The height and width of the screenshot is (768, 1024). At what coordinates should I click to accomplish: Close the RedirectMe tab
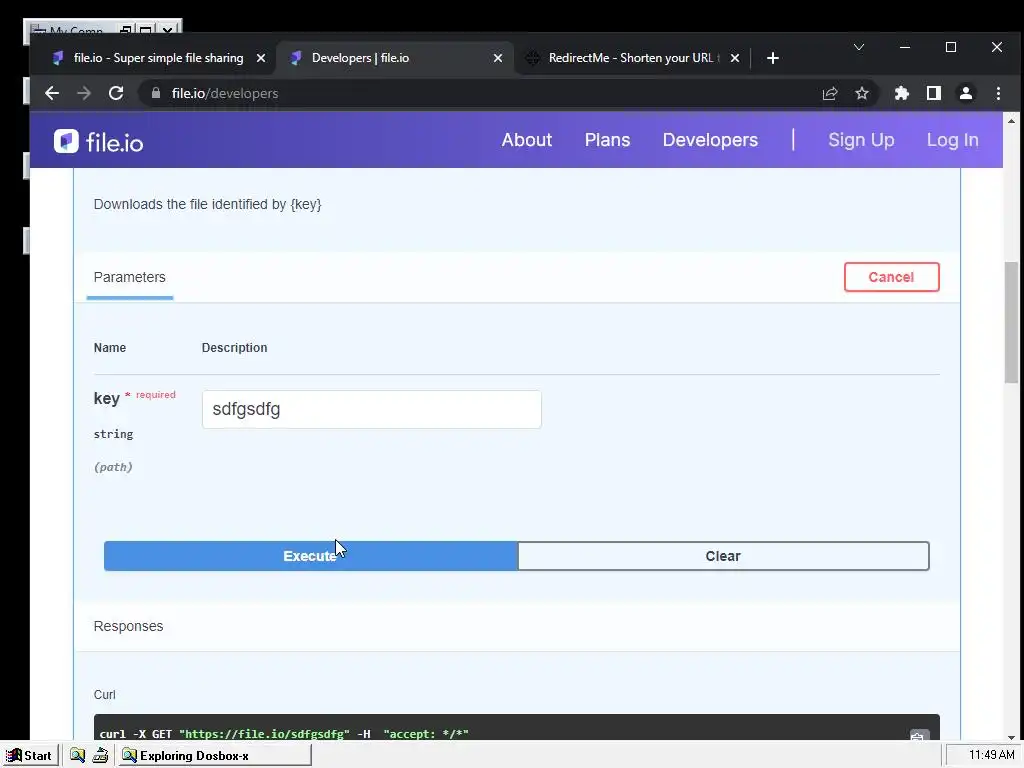tap(735, 58)
